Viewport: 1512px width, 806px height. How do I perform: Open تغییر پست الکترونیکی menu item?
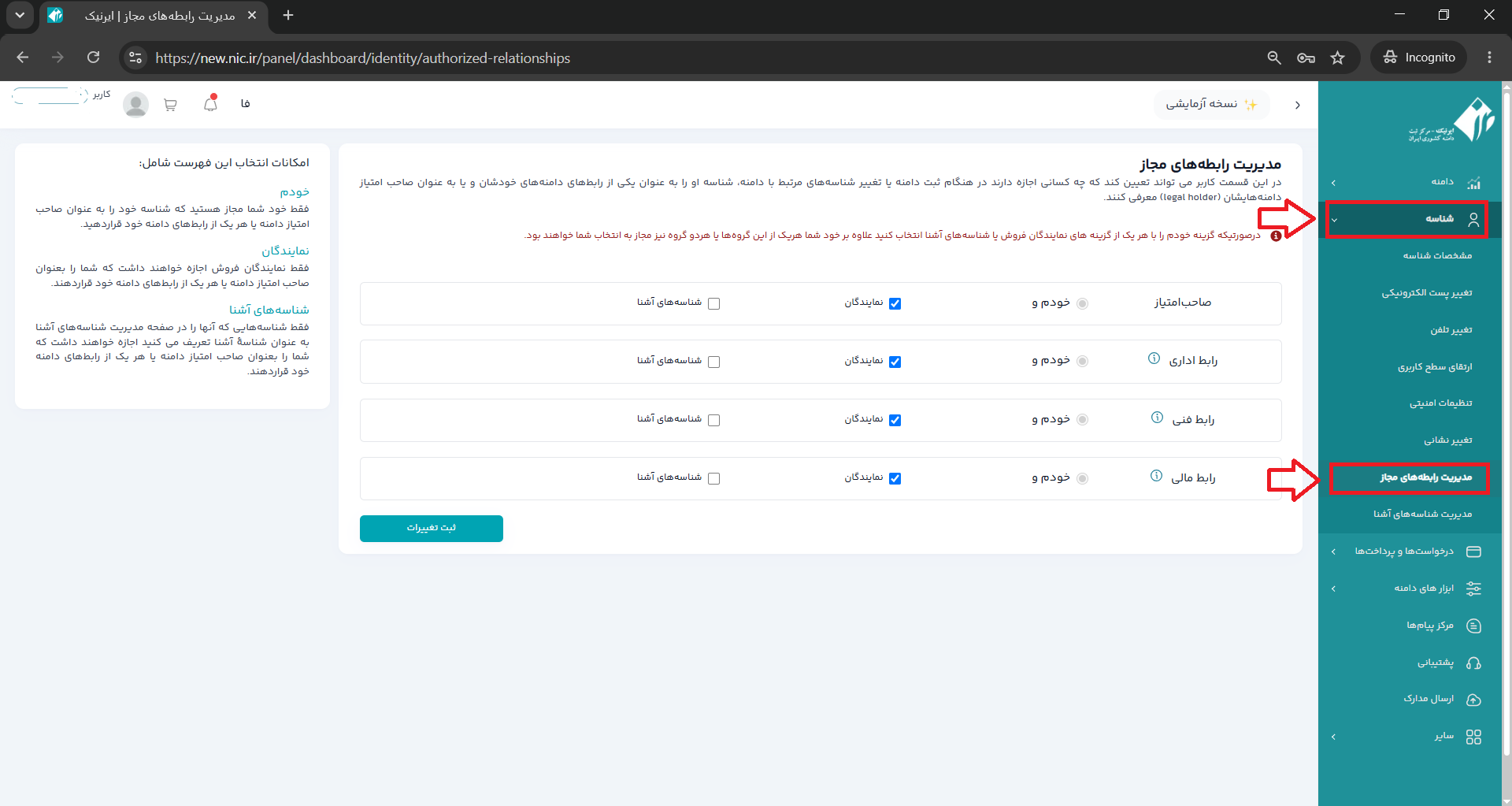[x=1427, y=292]
